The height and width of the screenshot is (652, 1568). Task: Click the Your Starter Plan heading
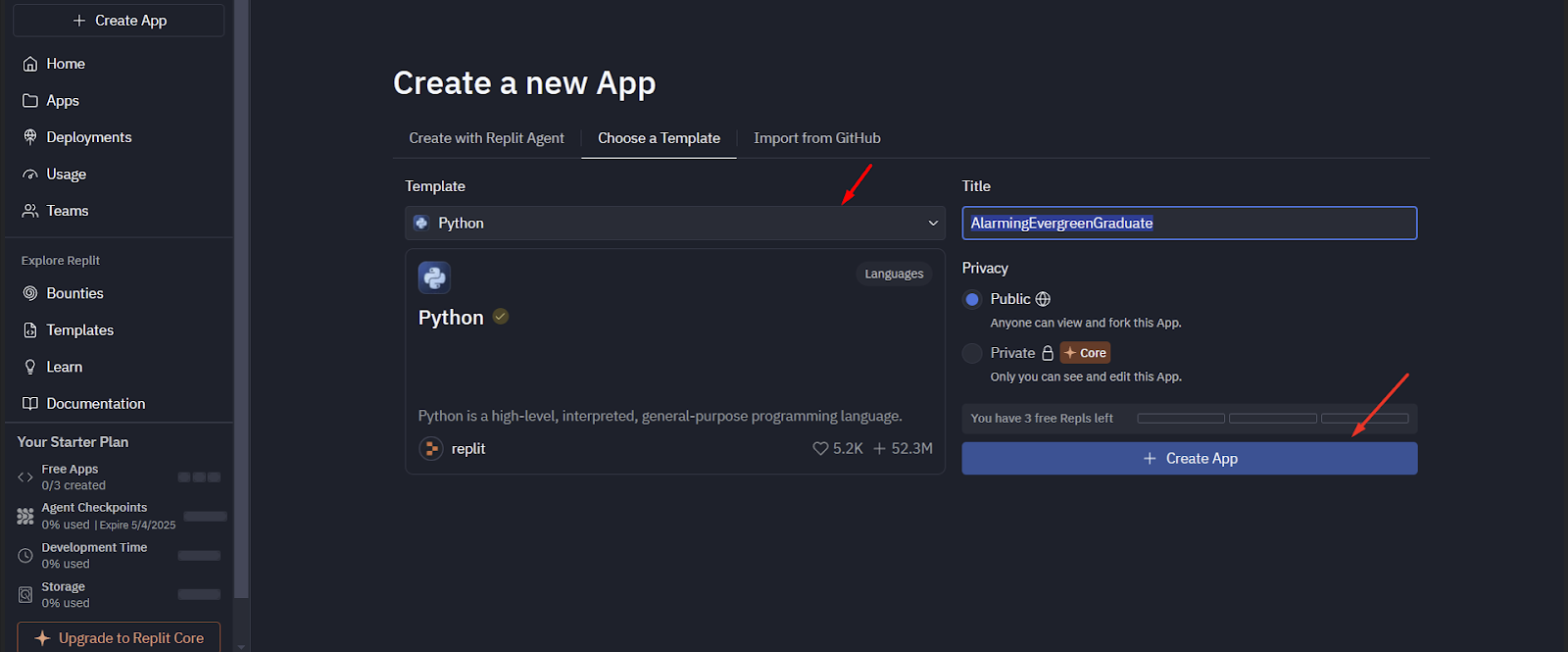pos(73,442)
